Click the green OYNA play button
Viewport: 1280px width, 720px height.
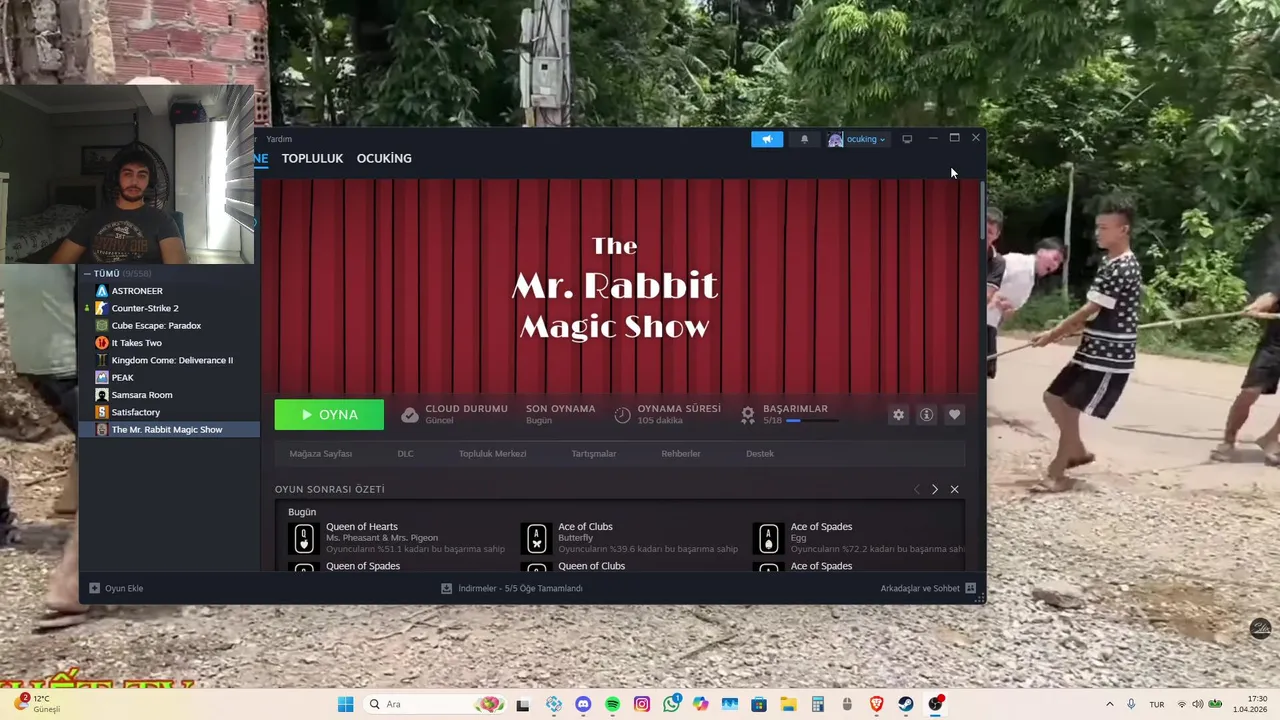[x=329, y=415]
